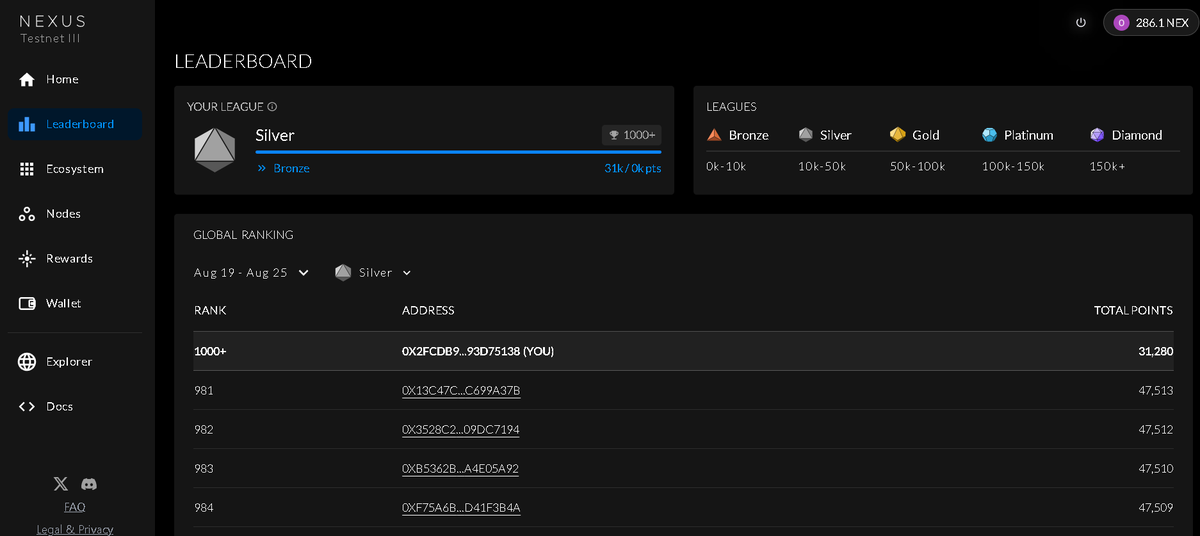Click the Nodes icon in the sidebar
The image size is (1200, 536).
tap(27, 214)
